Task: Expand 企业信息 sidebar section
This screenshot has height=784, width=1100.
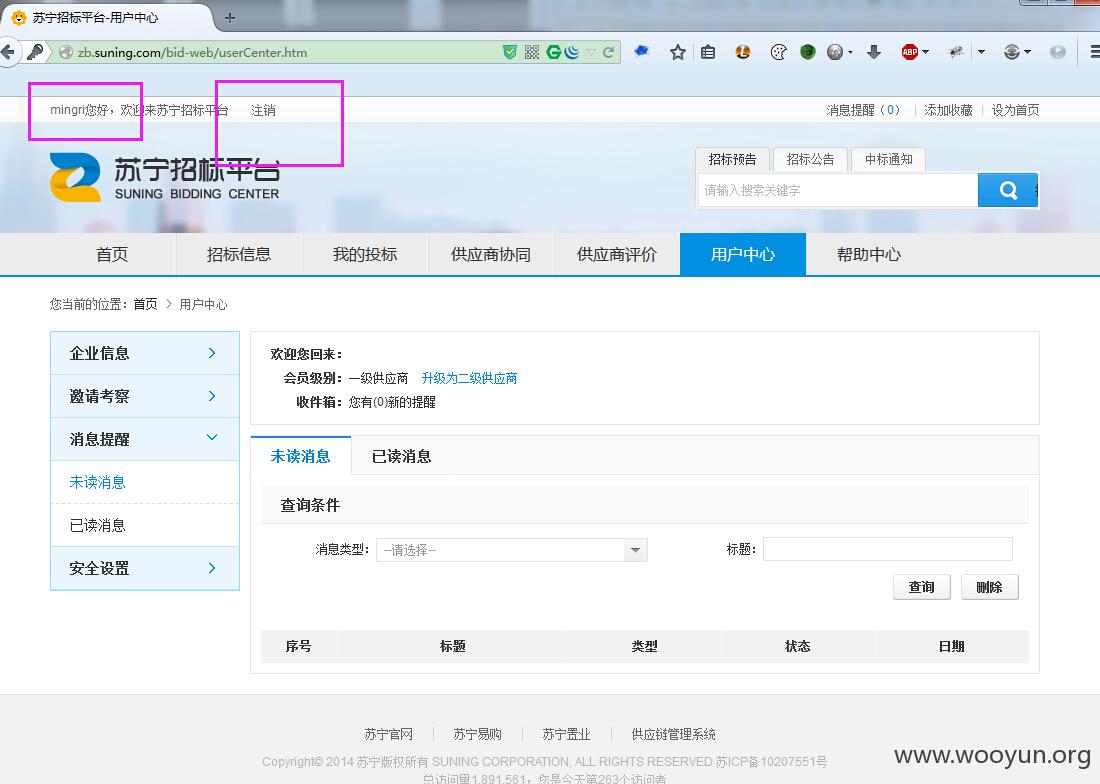Action: pyautogui.click(x=145, y=353)
